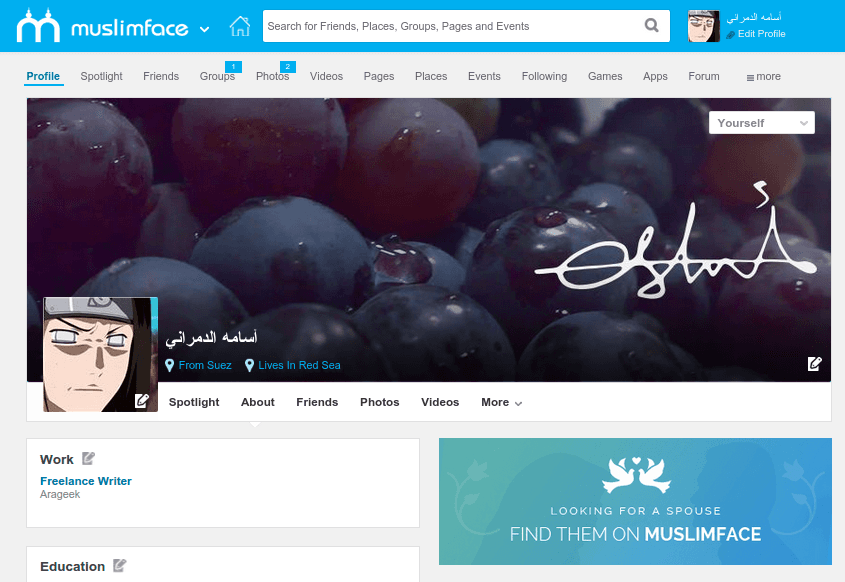Open the more navigation menu
Image resolution: width=845 pixels, height=582 pixels.
point(763,77)
